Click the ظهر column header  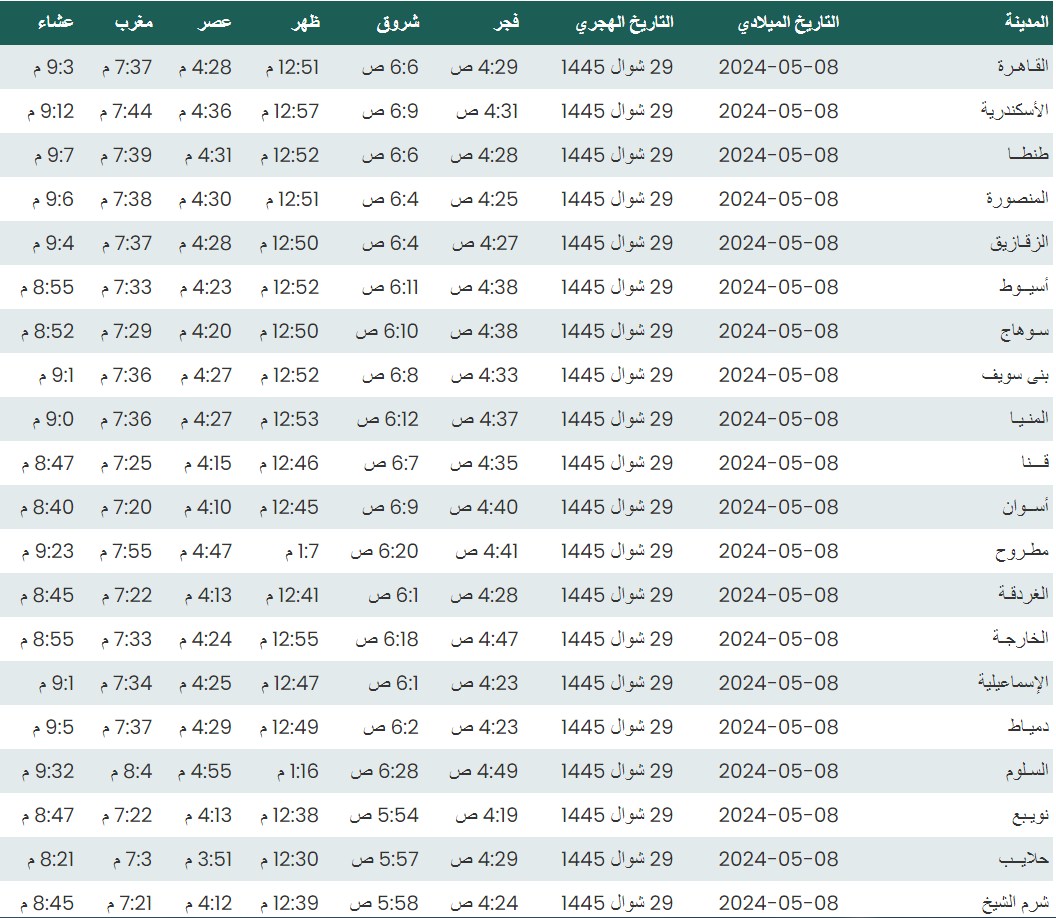(x=303, y=22)
